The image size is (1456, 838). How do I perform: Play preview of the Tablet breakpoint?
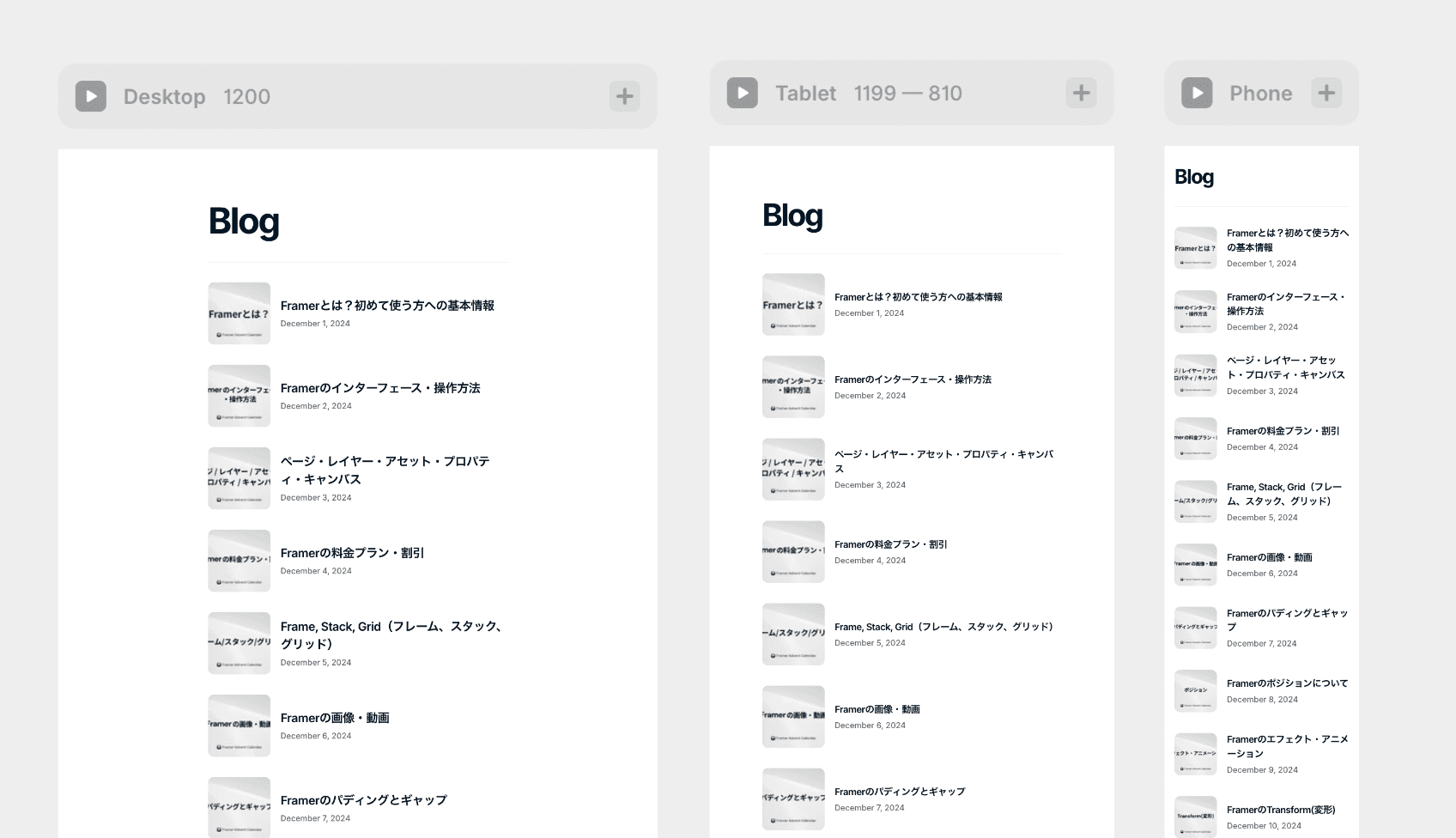pos(743,93)
